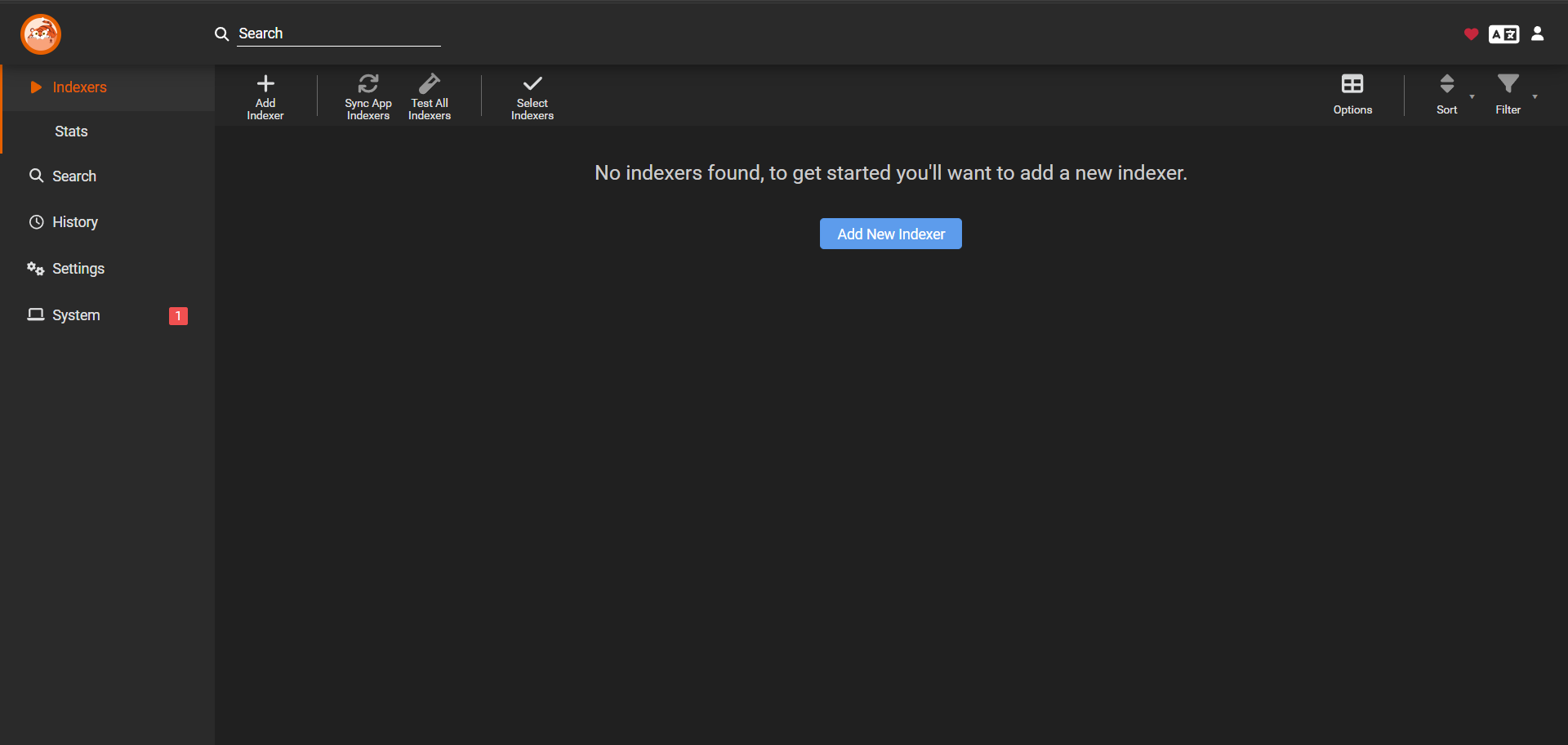The width and height of the screenshot is (1568, 745).
Task: Click the Test All Indexers icon
Action: click(430, 84)
